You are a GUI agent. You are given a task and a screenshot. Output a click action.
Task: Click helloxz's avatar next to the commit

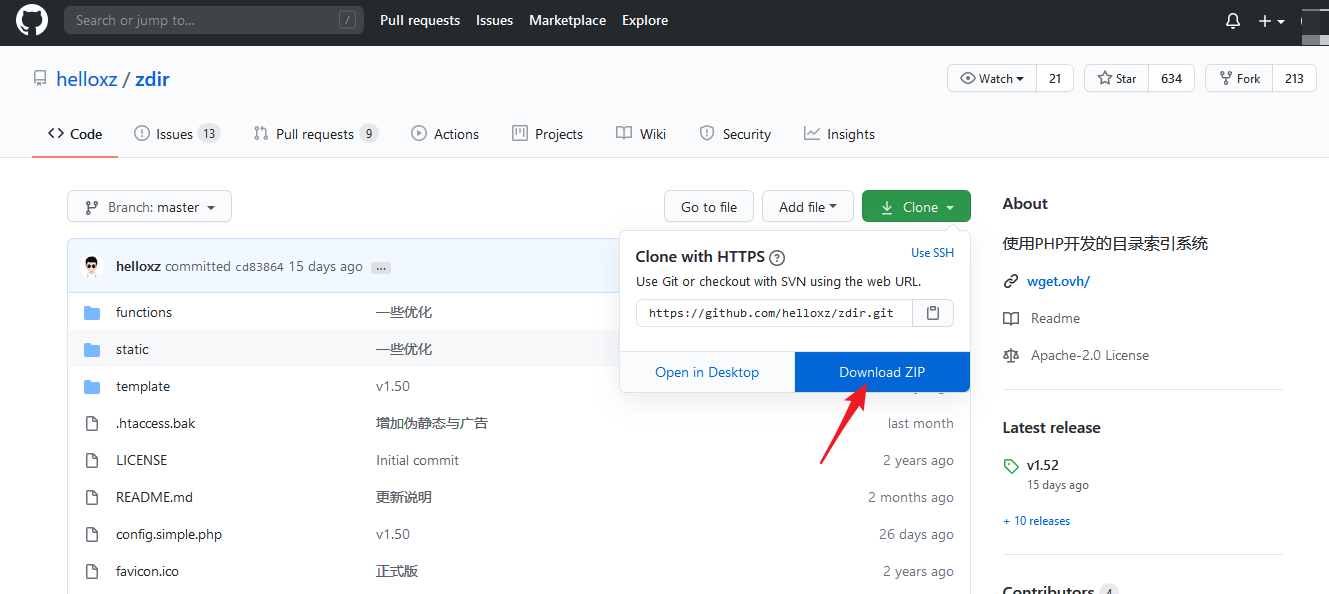coord(91,265)
